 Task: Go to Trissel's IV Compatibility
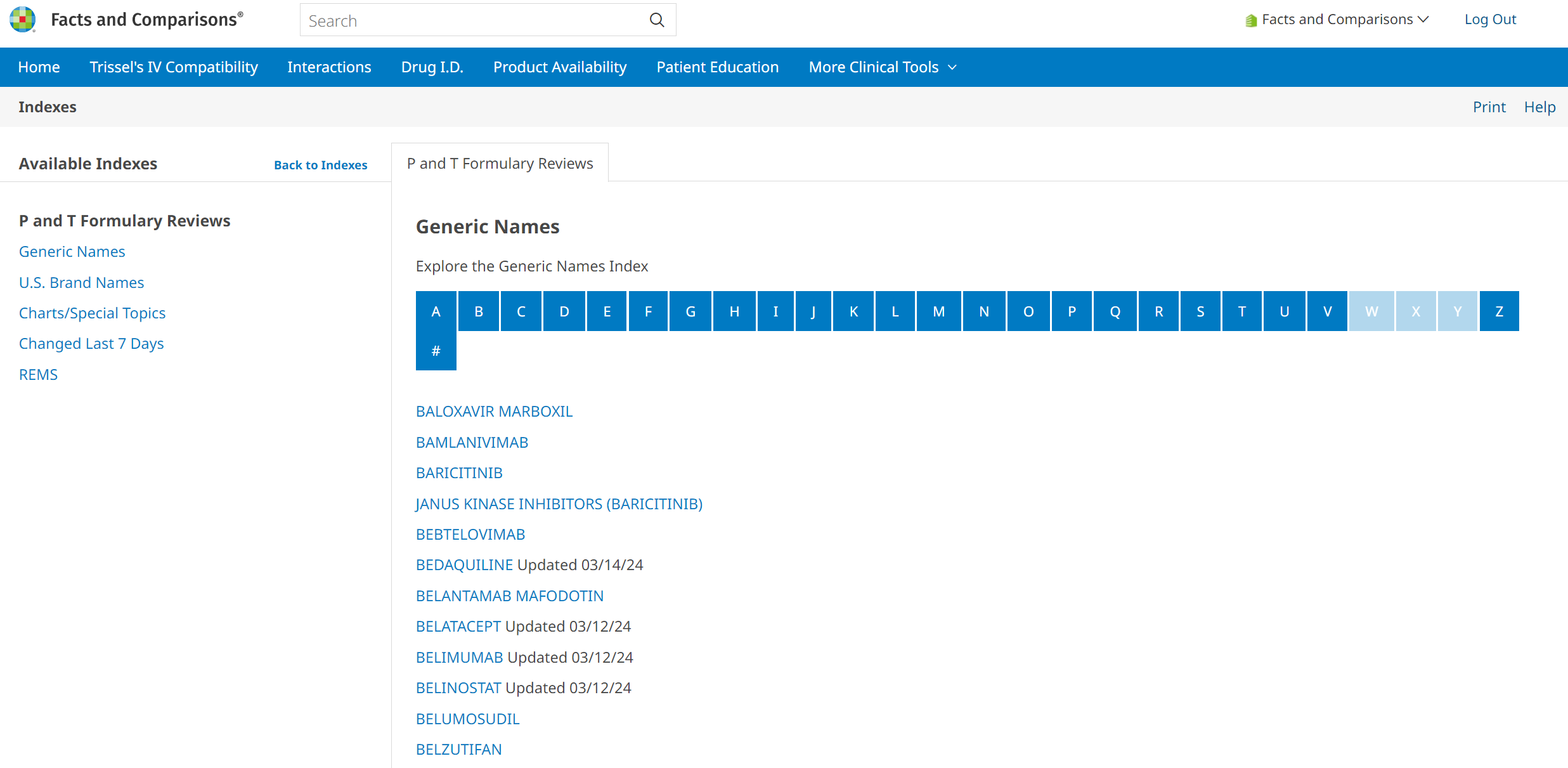[174, 67]
